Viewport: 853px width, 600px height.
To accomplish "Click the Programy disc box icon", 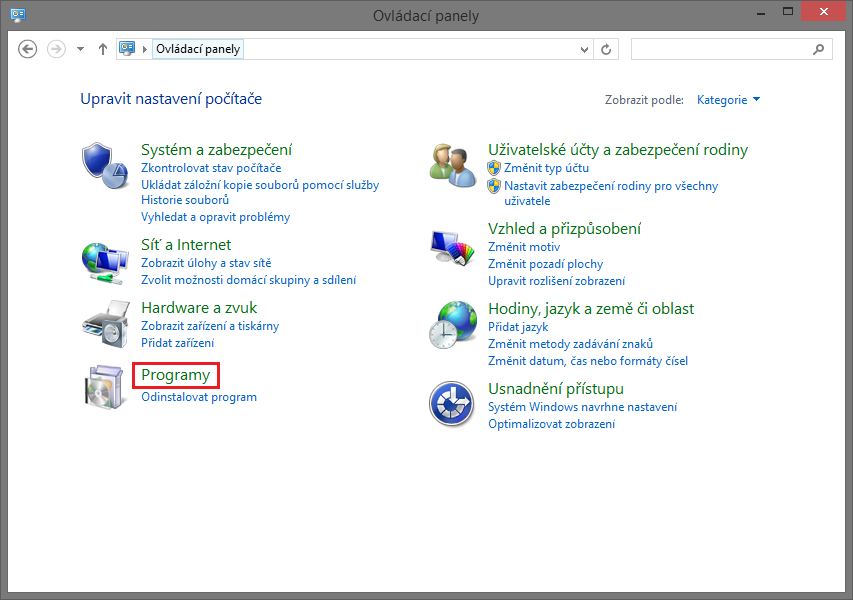I will coord(105,386).
